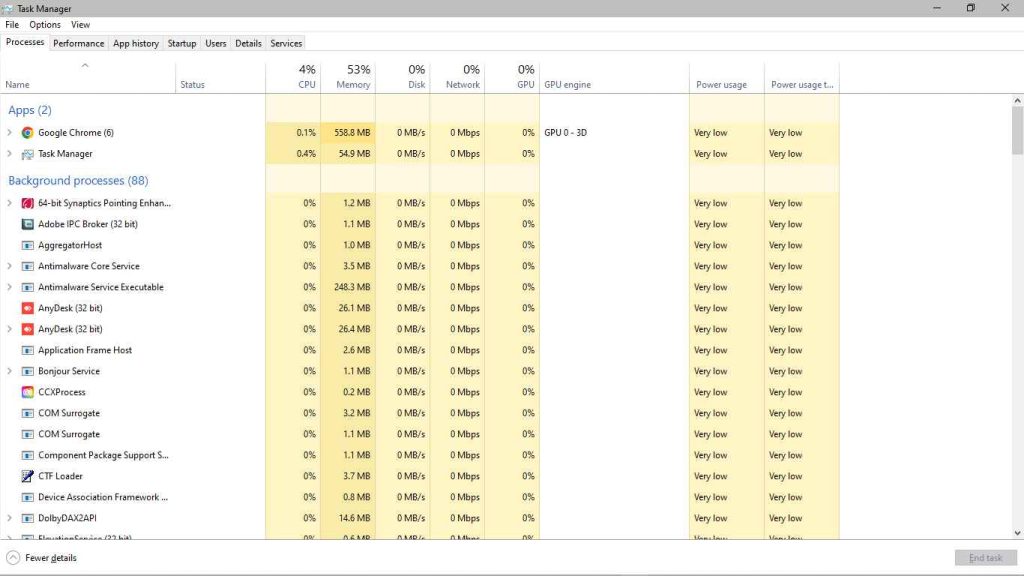This screenshot has width=1024, height=576.
Task: Click the Task Manager title bar icon
Action: point(8,8)
